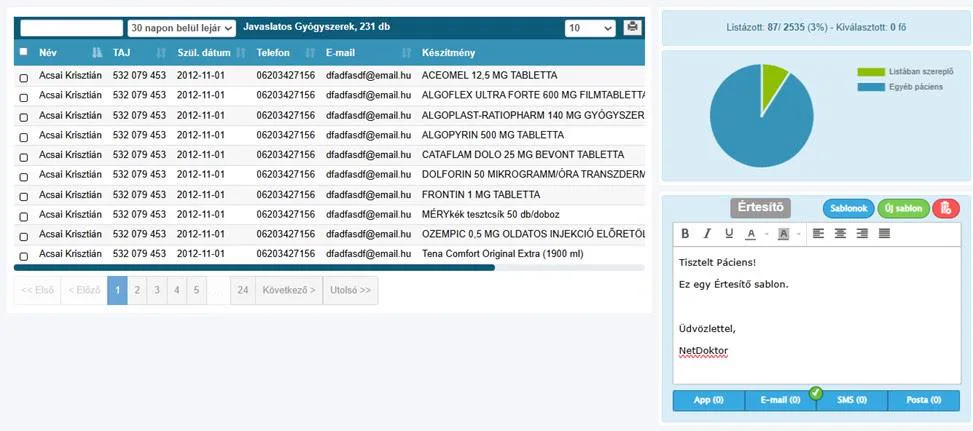Open the page size dropdown showing 10
The height and width of the screenshot is (431, 973).
click(590, 28)
